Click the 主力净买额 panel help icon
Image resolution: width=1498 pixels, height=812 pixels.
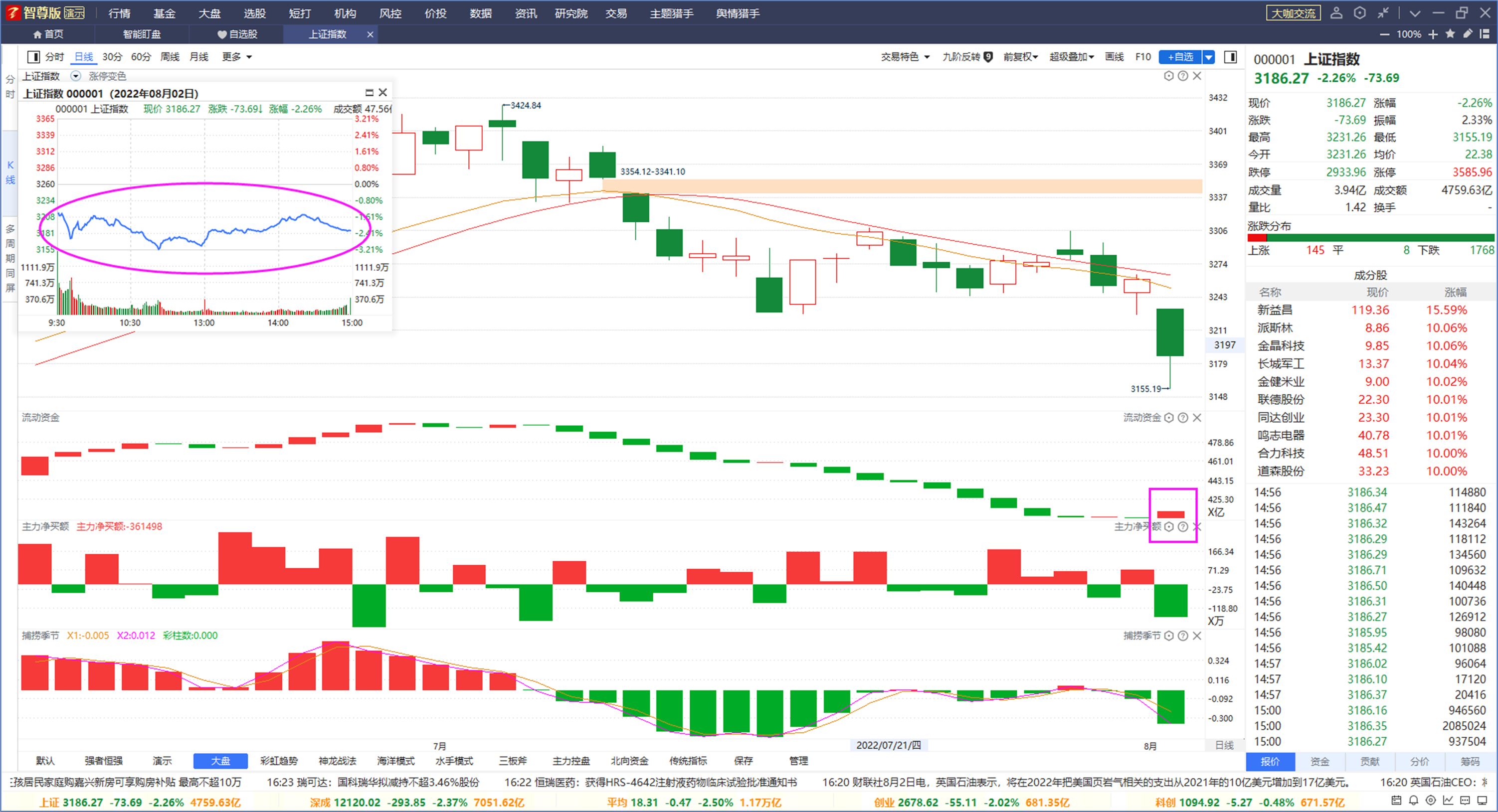point(1183,526)
